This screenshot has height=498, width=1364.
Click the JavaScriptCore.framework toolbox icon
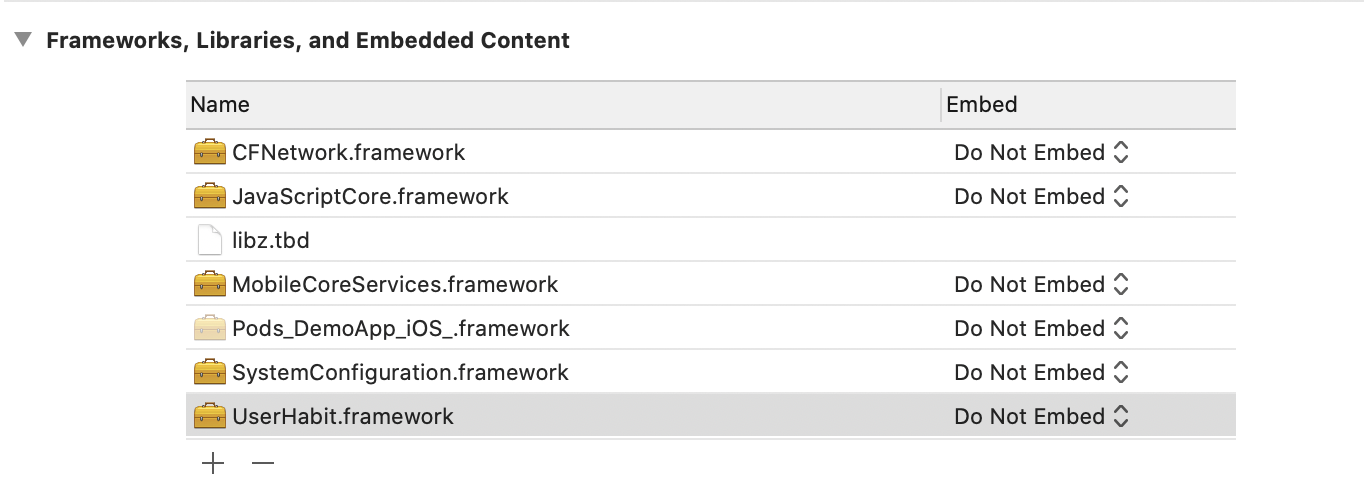pyautogui.click(x=209, y=197)
